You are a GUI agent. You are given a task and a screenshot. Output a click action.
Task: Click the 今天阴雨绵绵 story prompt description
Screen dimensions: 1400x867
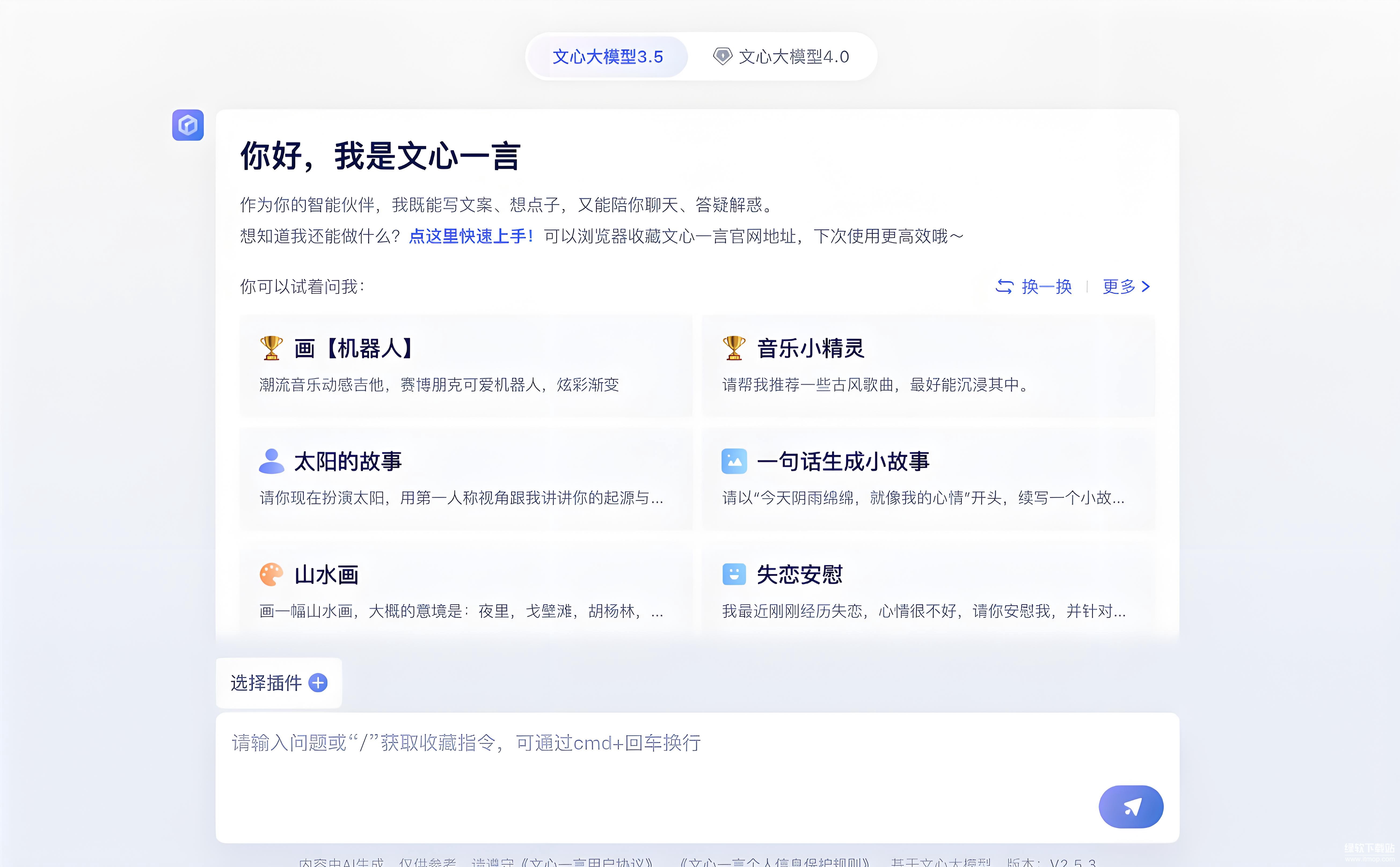coord(923,498)
